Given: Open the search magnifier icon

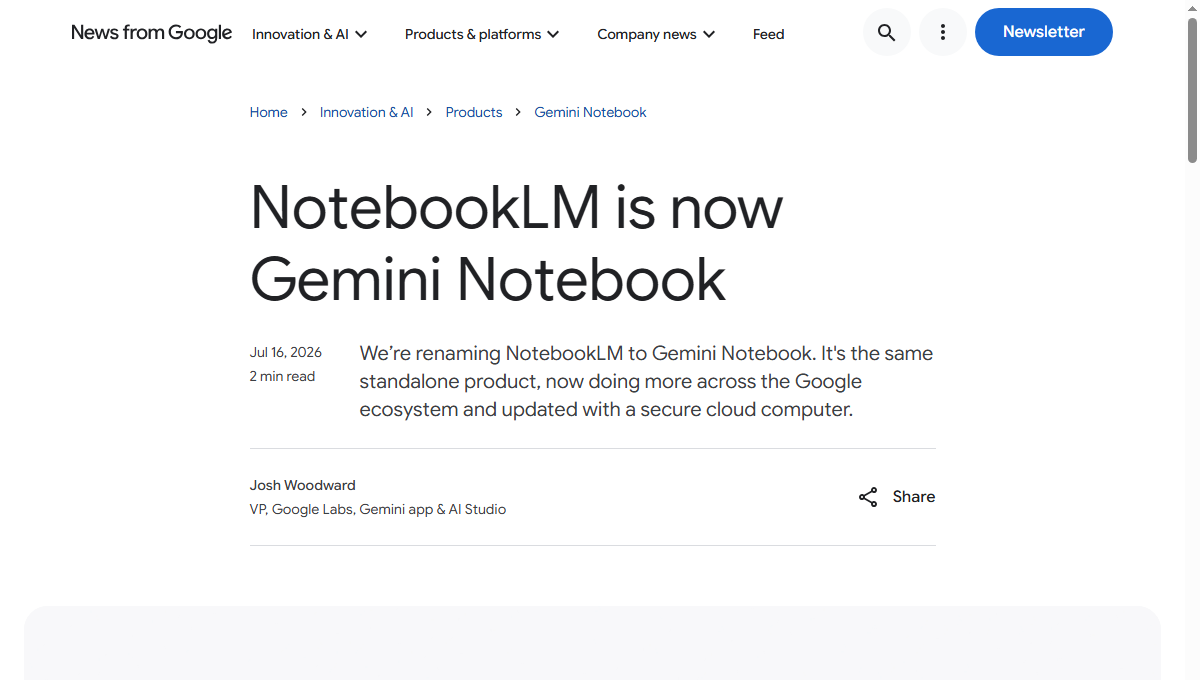Looking at the screenshot, I should click(886, 32).
